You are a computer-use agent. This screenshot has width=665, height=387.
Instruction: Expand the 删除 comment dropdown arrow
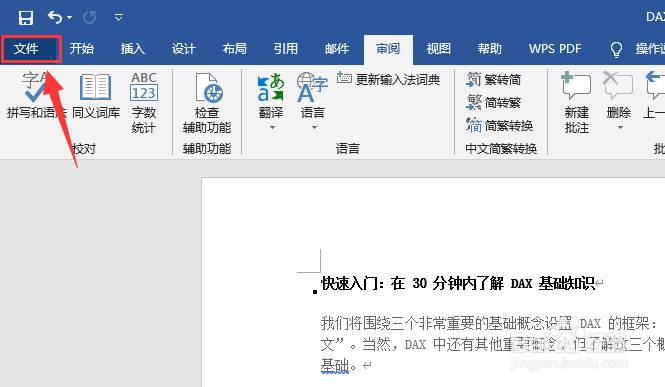tap(620, 127)
